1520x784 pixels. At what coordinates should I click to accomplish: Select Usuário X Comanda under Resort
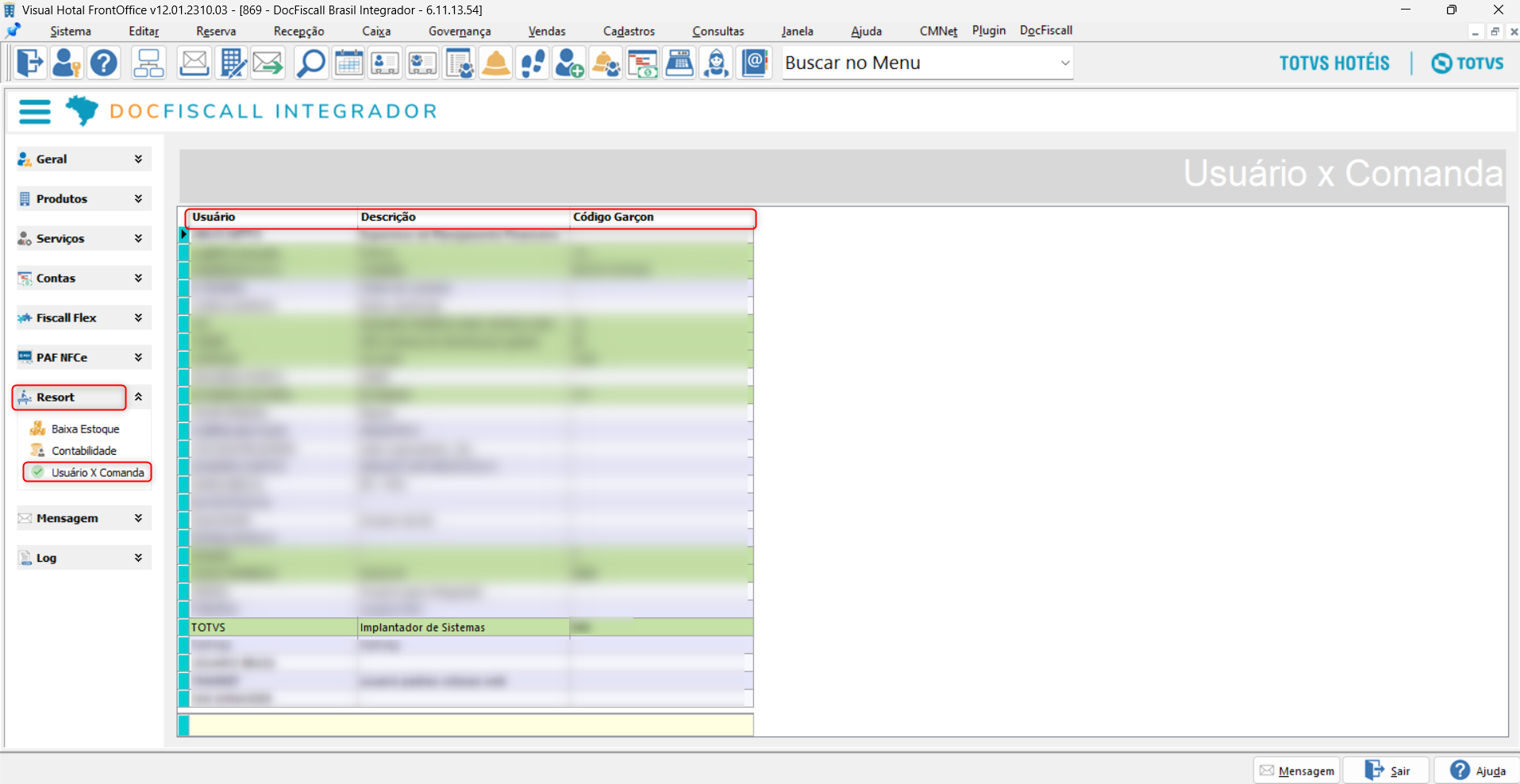point(98,472)
